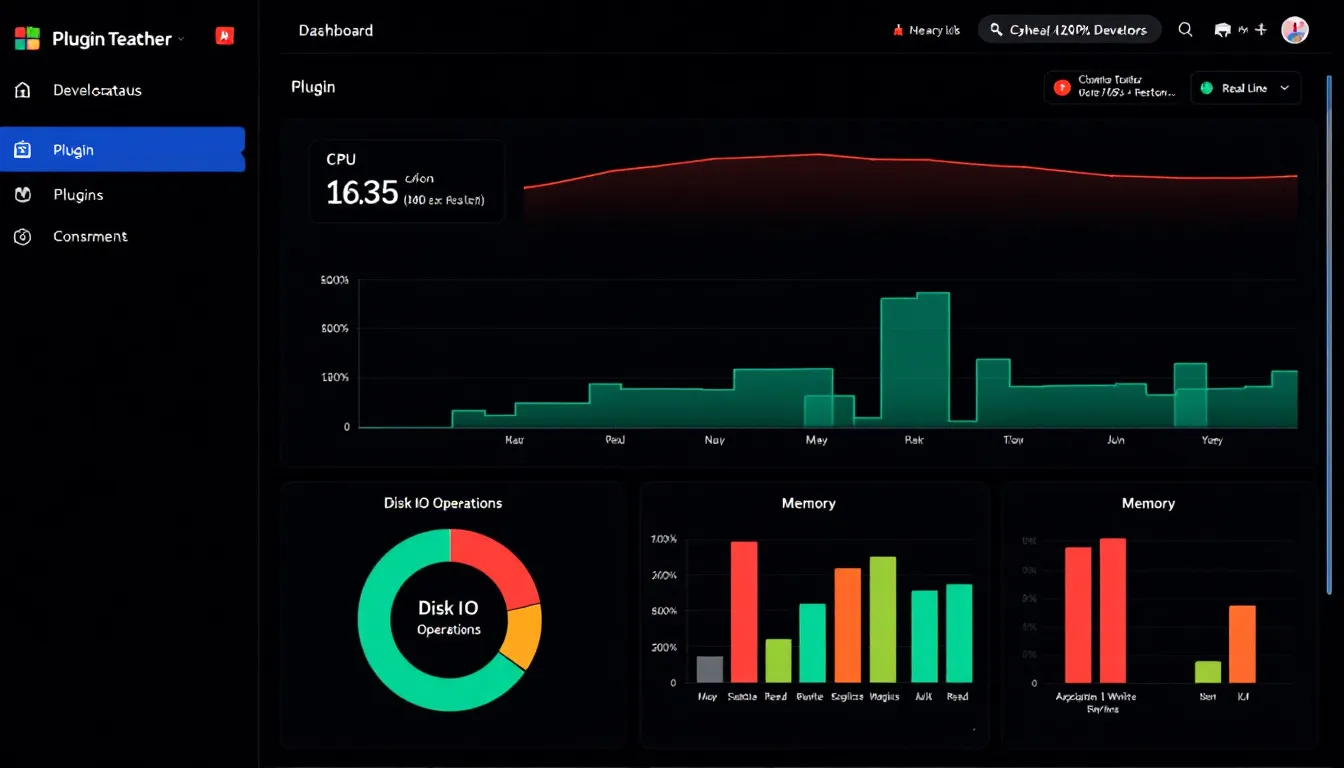Expand the Real Line dropdown
Screen dimensions: 1344x768
(x=1287, y=87)
